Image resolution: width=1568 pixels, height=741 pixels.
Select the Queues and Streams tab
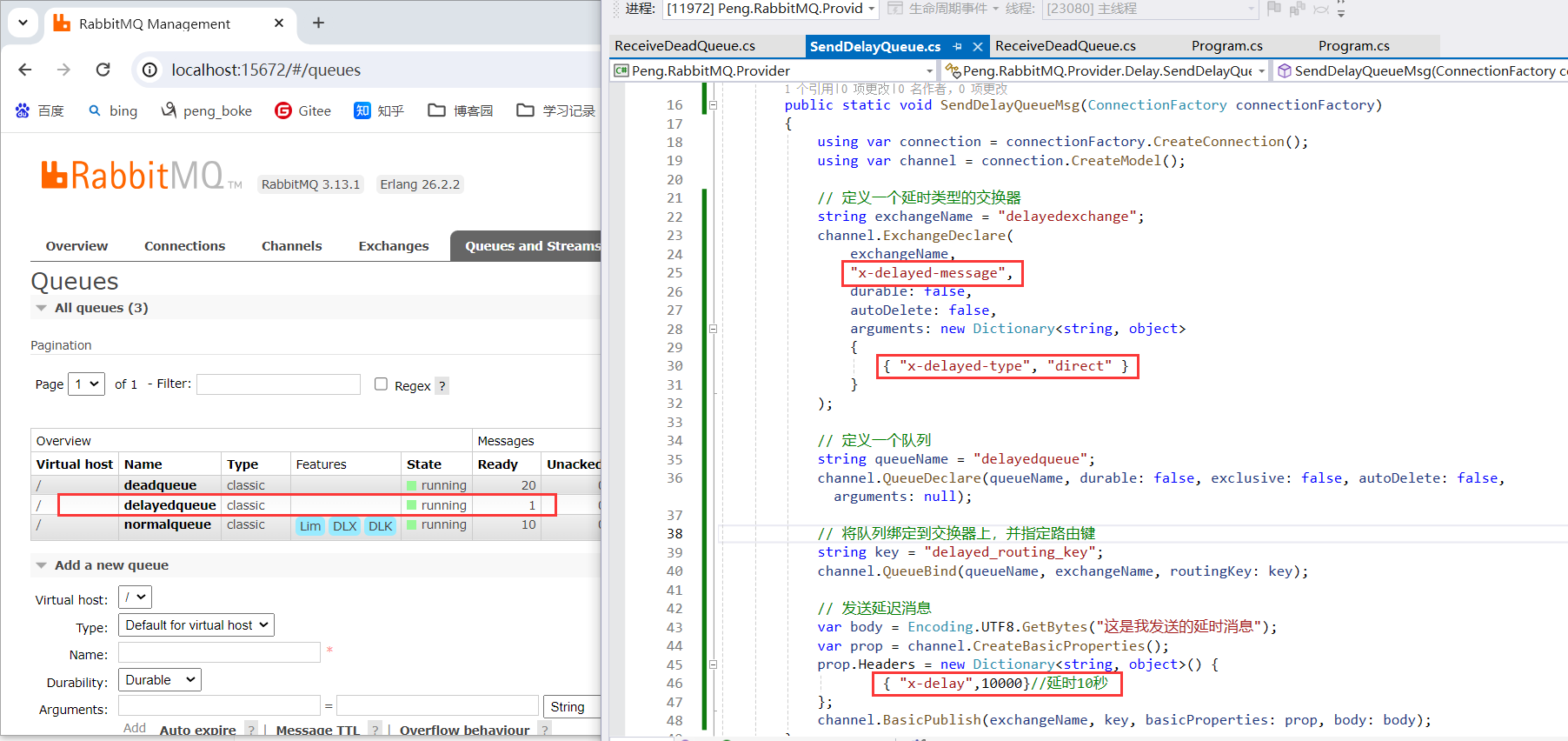coord(526,246)
